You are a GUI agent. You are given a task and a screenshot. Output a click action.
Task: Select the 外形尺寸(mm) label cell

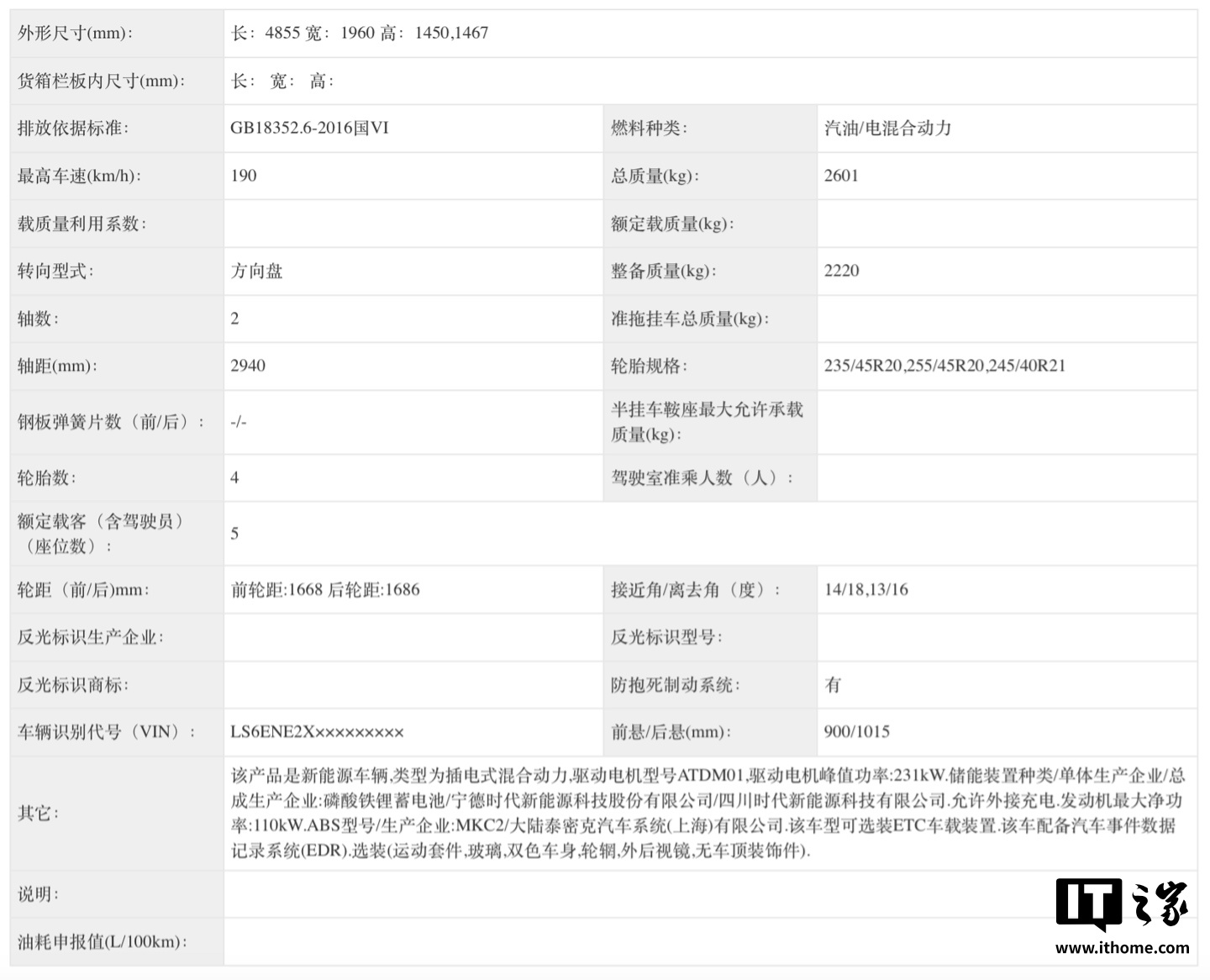click(x=117, y=34)
